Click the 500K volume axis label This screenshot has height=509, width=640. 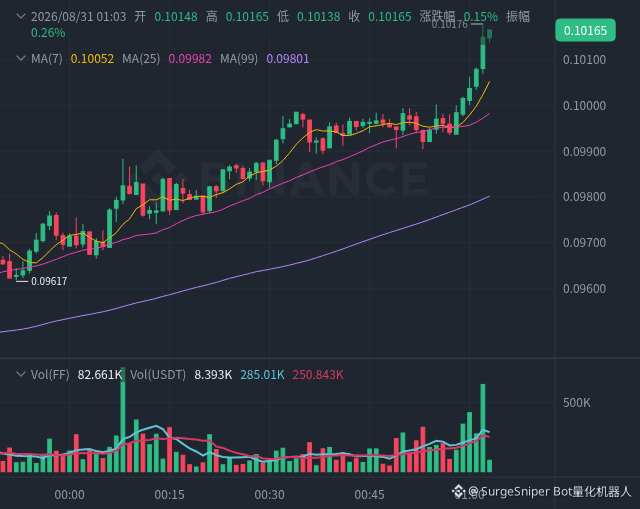(577, 403)
